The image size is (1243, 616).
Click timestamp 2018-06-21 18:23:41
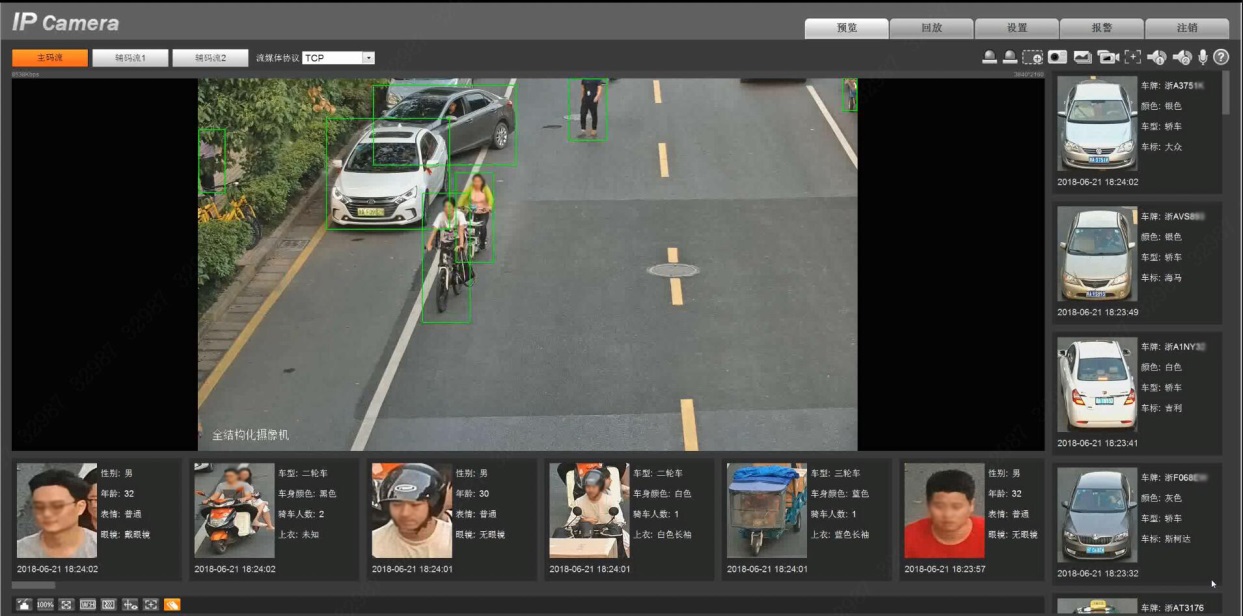(x=1098, y=443)
